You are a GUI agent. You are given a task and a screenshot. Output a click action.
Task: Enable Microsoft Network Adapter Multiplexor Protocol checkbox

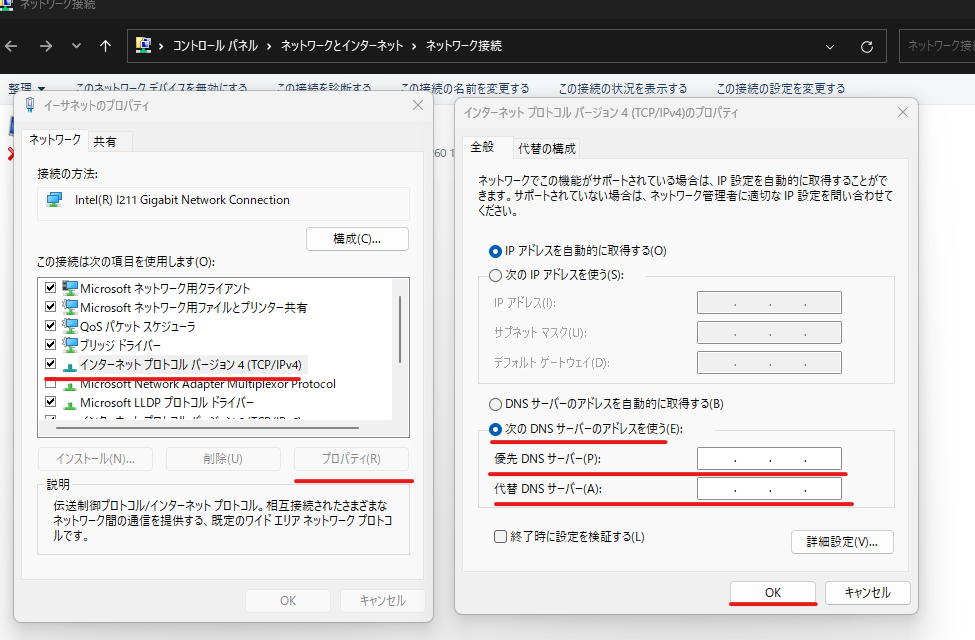point(50,383)
